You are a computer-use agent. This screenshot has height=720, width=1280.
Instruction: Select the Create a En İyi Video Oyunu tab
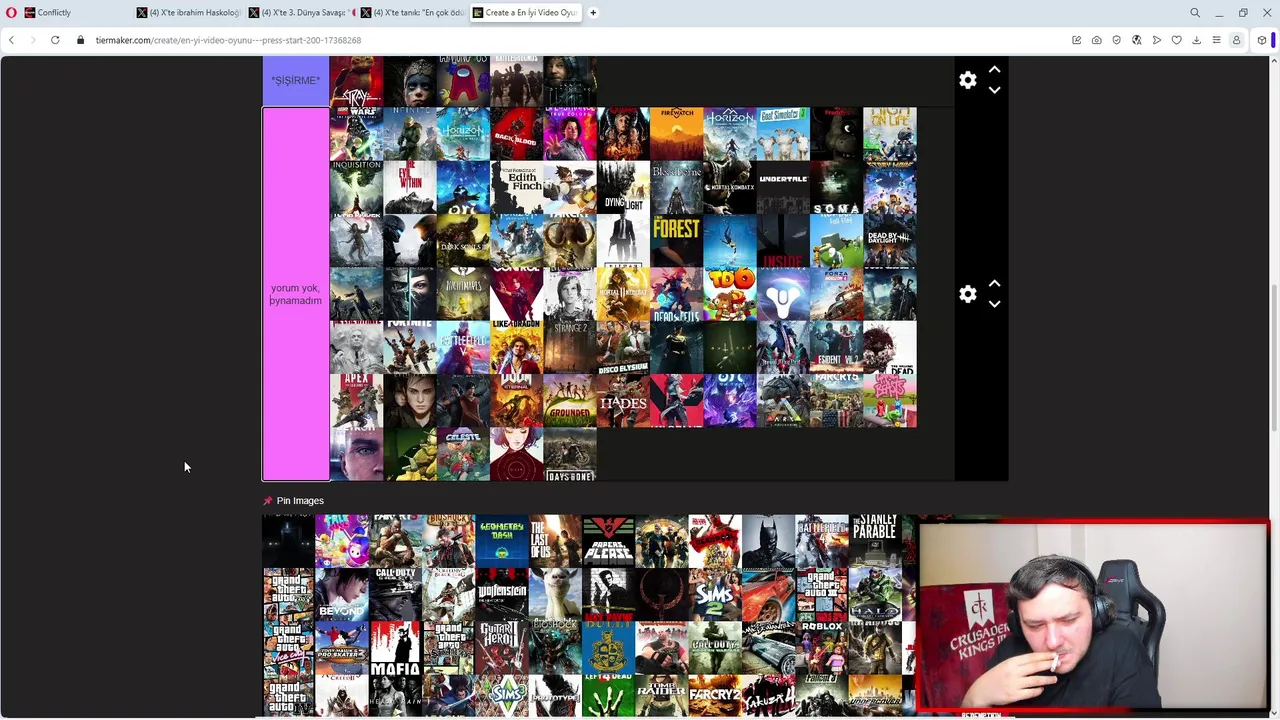(x=525, y=13)
